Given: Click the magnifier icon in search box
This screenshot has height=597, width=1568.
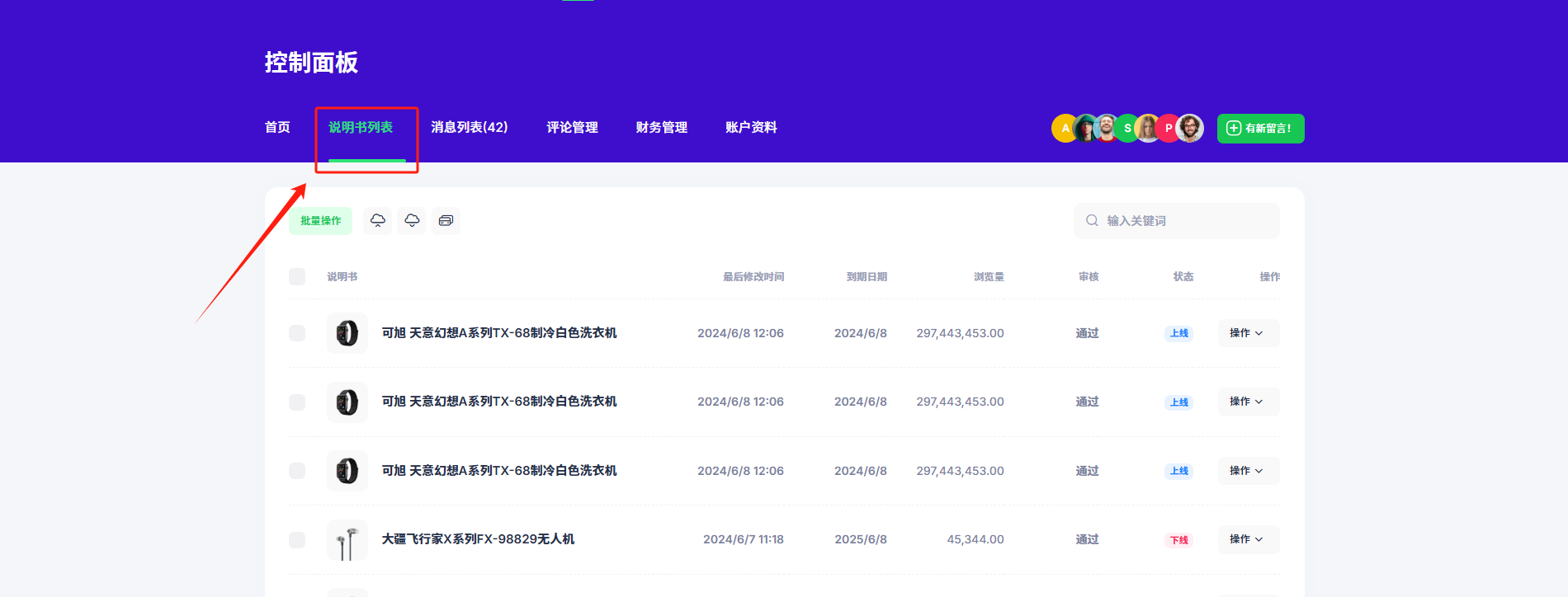Looking at the screenshot, I should 1092,220.
